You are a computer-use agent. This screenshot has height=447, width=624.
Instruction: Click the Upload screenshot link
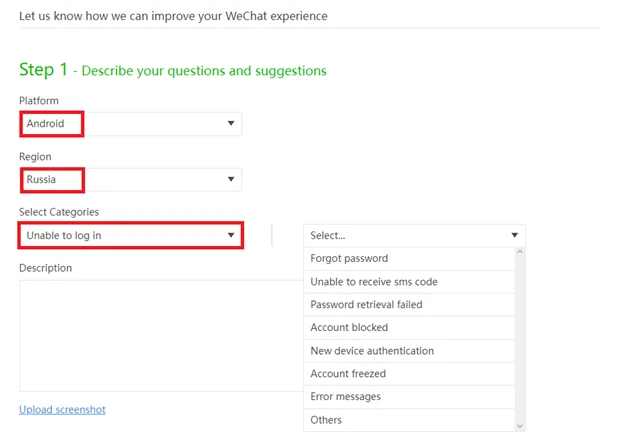(x=62, y=410)
